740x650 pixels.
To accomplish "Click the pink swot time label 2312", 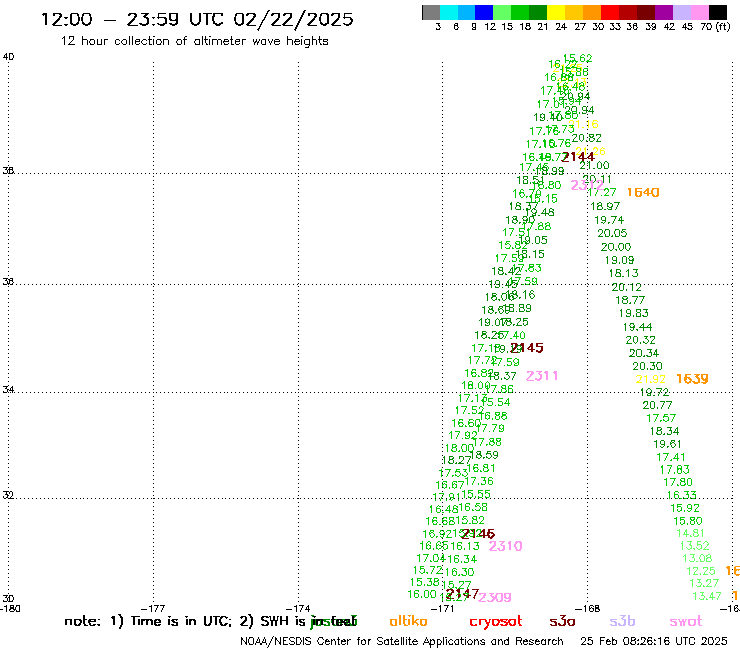I will (587, 185).
